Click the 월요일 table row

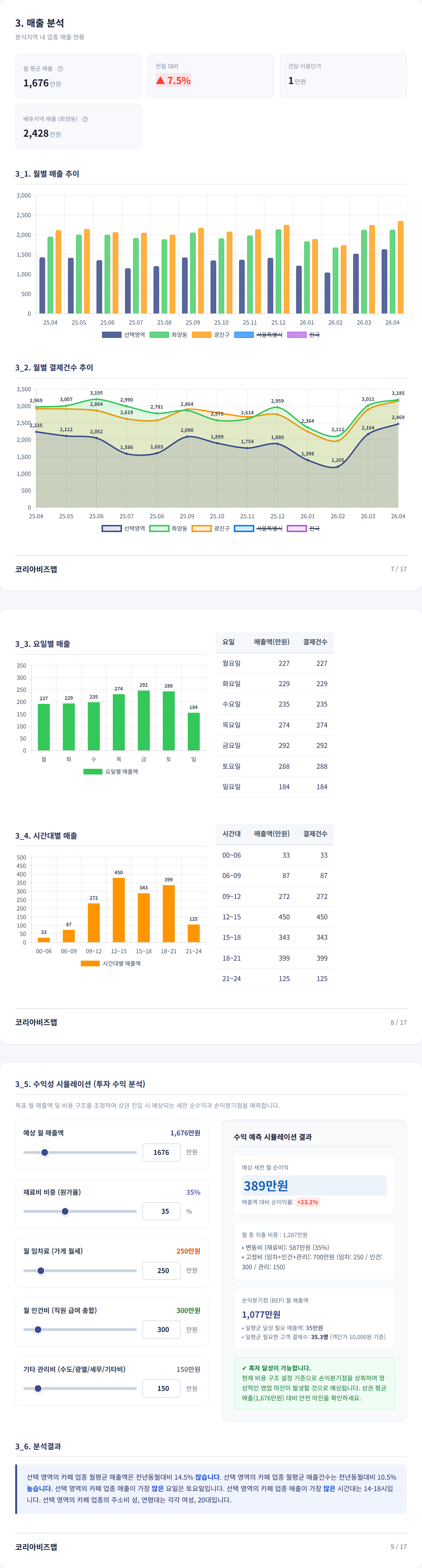click(x=275, y=663)
